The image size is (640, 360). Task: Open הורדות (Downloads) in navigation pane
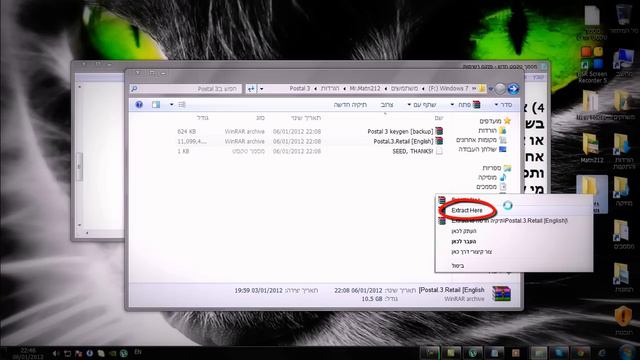tap(487, 130)
